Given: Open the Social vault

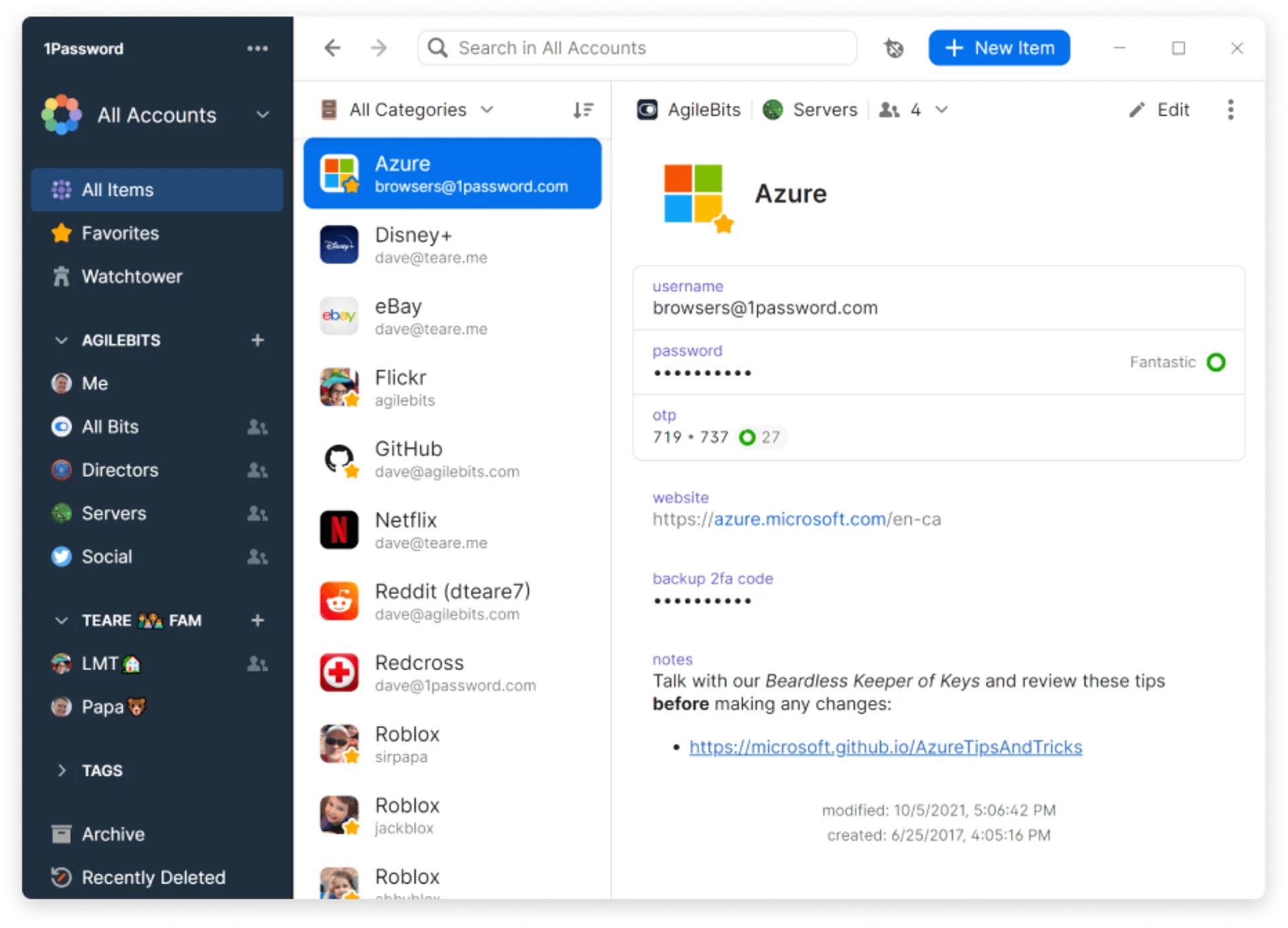Looking at the screenshot, I should tap(106, 557).
